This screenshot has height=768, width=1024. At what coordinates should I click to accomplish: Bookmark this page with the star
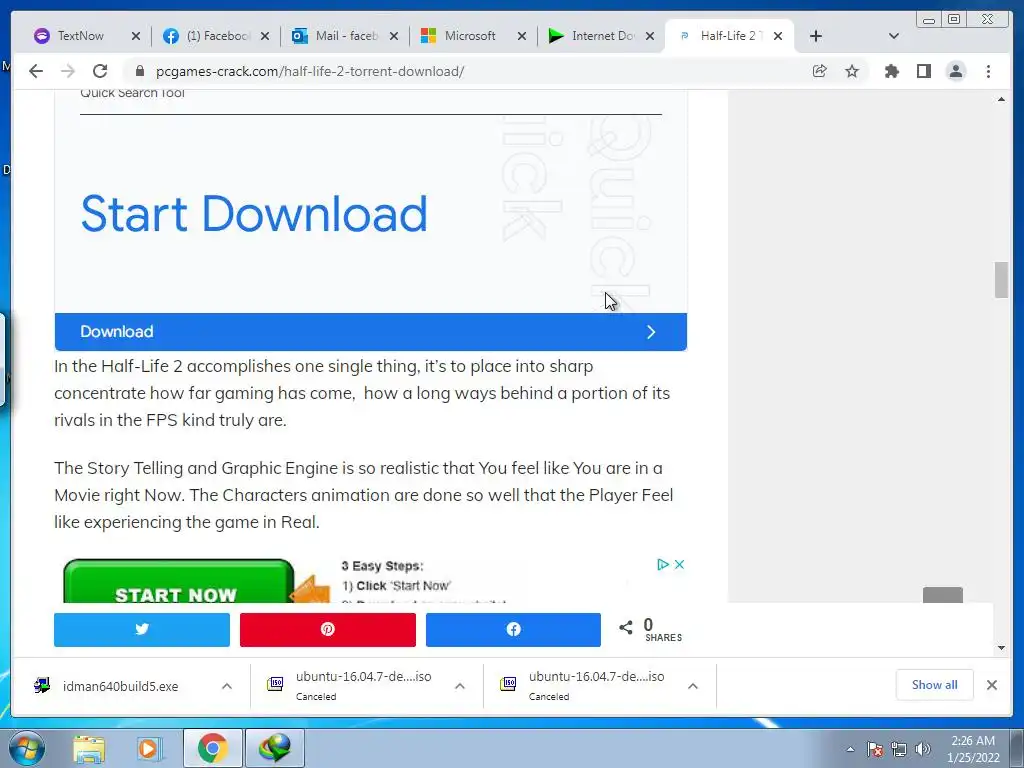[x=852, y=71]
